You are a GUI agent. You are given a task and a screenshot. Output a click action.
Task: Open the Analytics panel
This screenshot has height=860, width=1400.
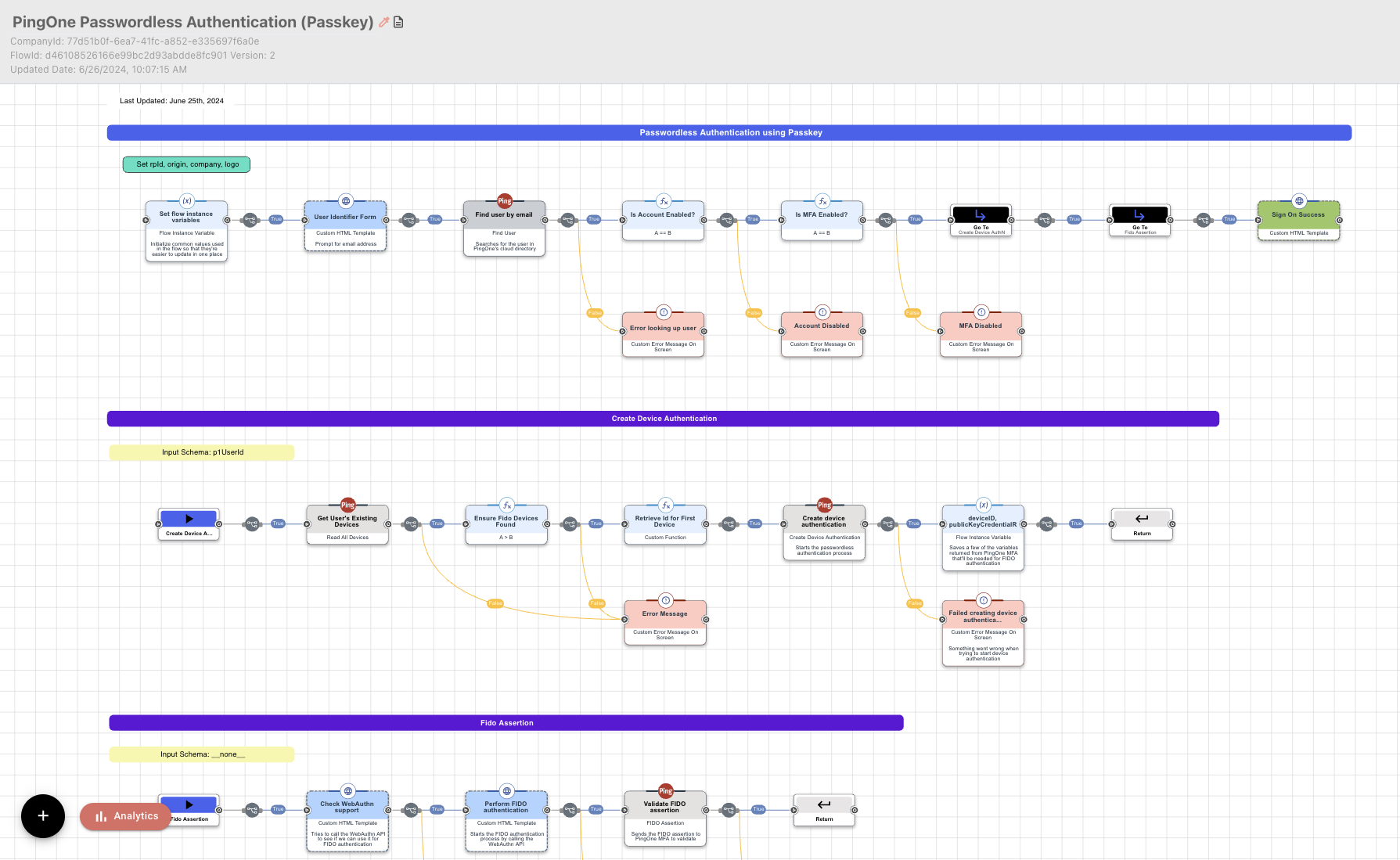pos(125,816)
